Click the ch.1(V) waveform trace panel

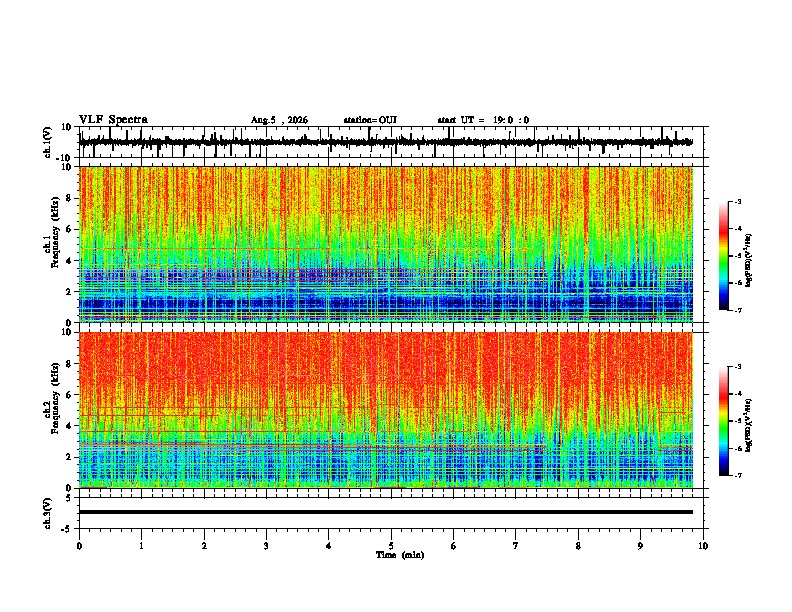coord(393,142)
